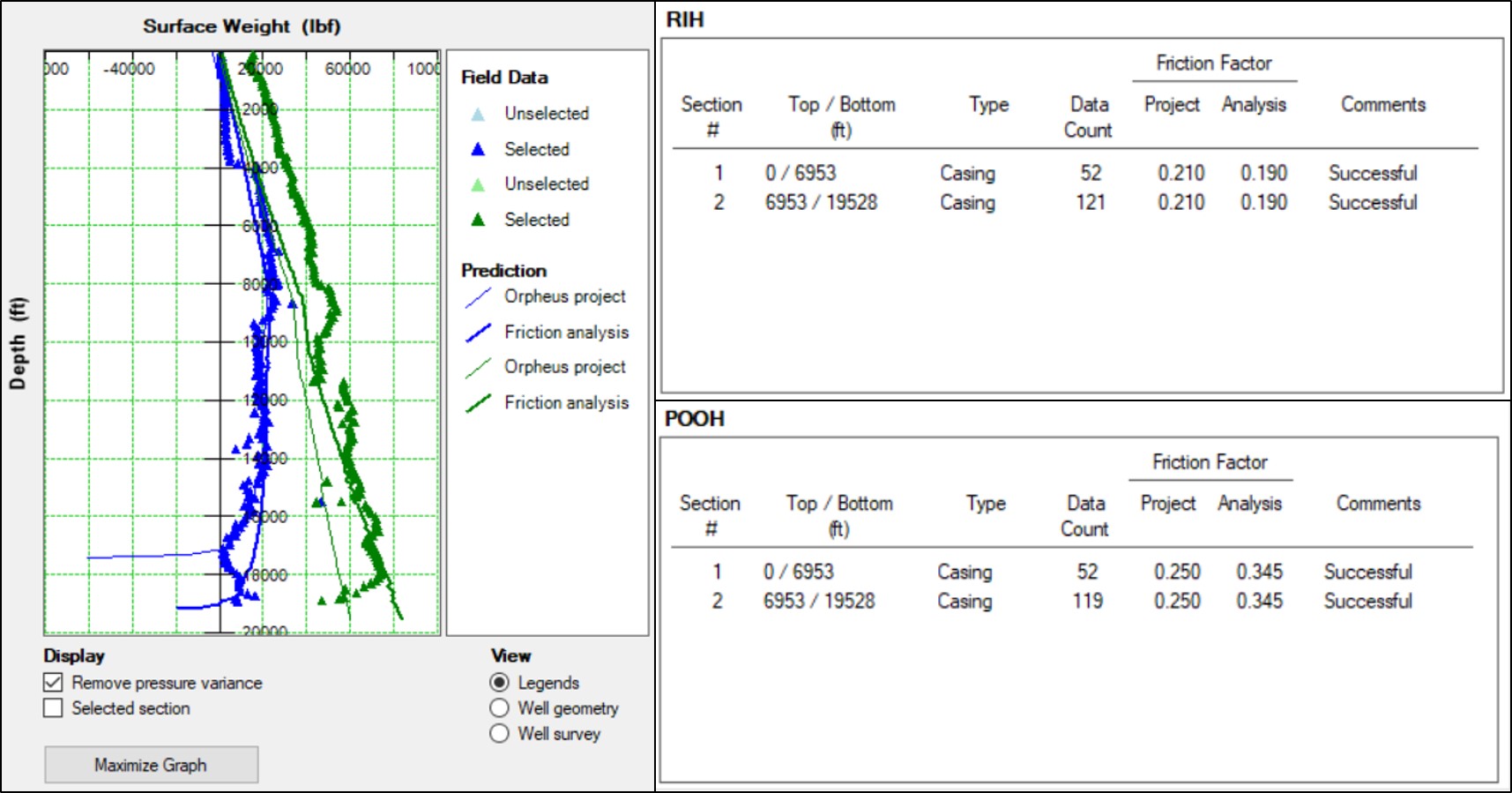The height and width of the screenshot is (793, 1512).
Task: Click the Depth (ft) axis label
Action: click(x=18, y=344)
